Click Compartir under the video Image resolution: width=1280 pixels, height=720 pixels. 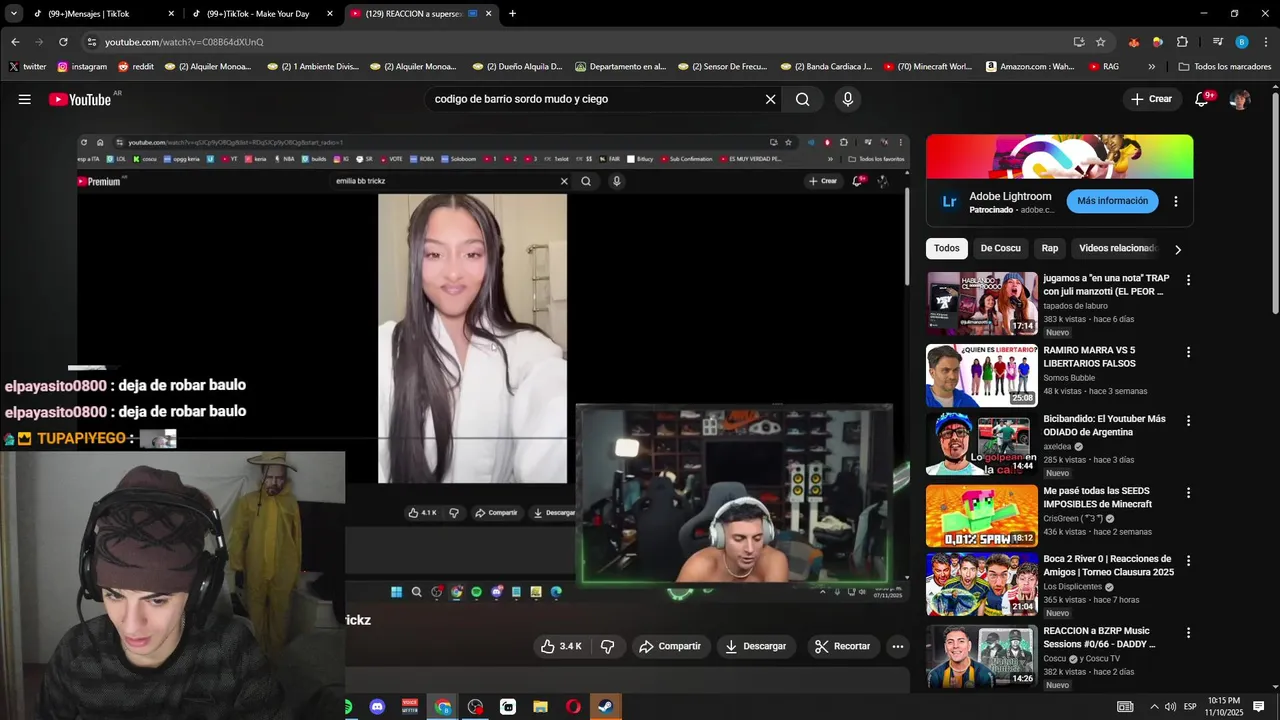pos(670,646)
